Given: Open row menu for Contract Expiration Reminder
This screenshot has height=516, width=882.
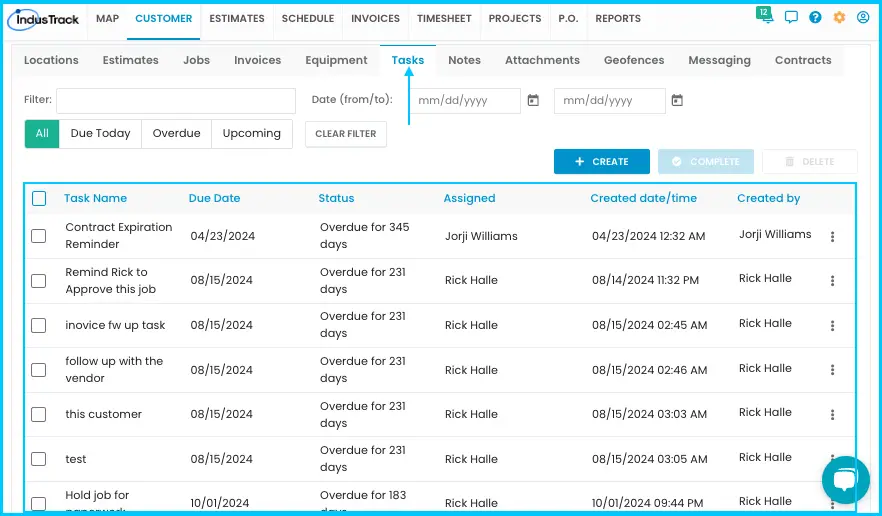Looking at the screenshot, I should coord(832,236).
